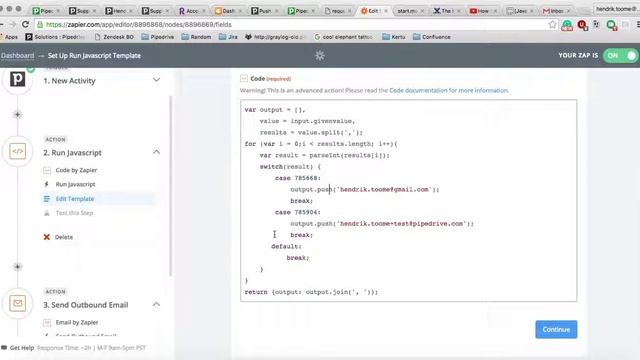The width and height of the screenshot is (640, 360).
Task: Turn off the Your Zap Is ON switch
Action: tap(621, 56)
